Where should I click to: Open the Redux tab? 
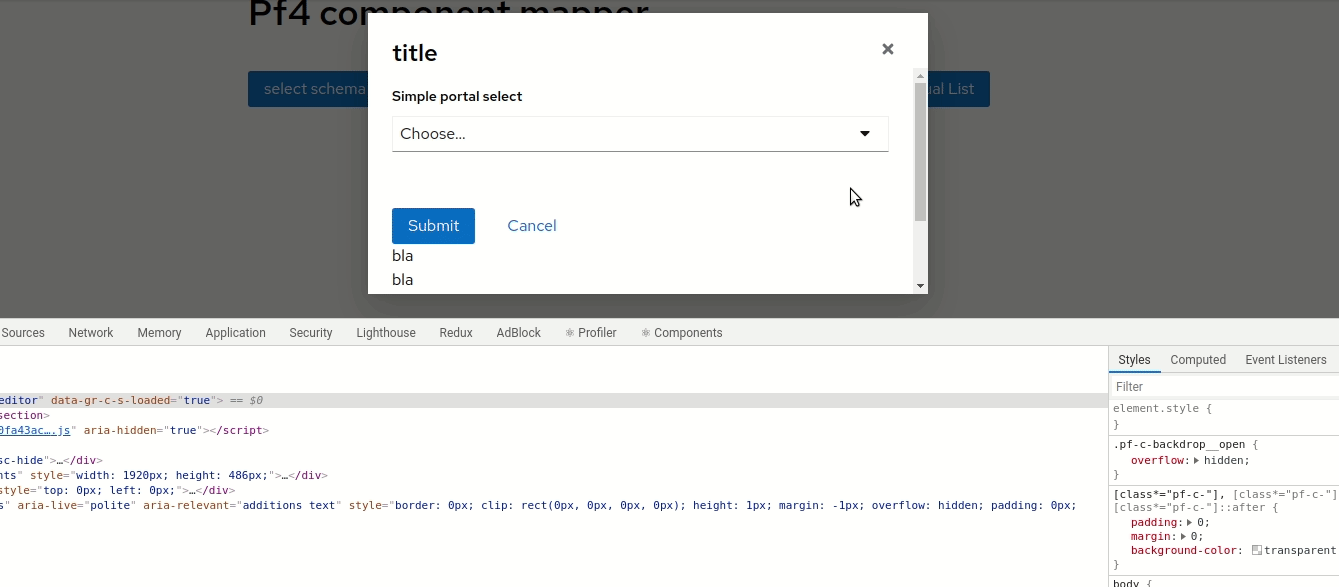456,333
